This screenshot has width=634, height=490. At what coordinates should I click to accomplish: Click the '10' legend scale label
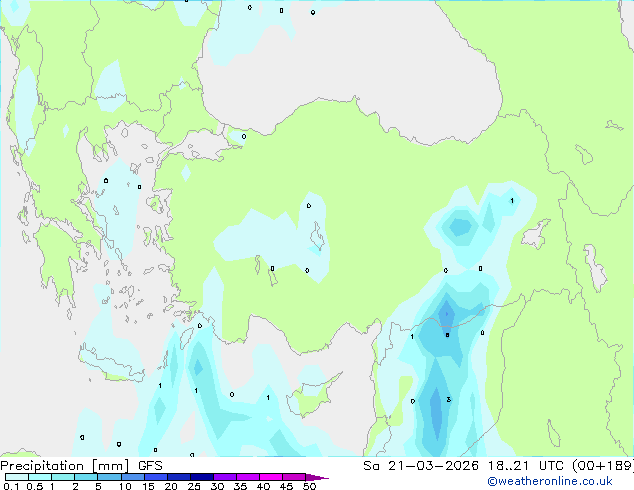click(x=125, y=486)
